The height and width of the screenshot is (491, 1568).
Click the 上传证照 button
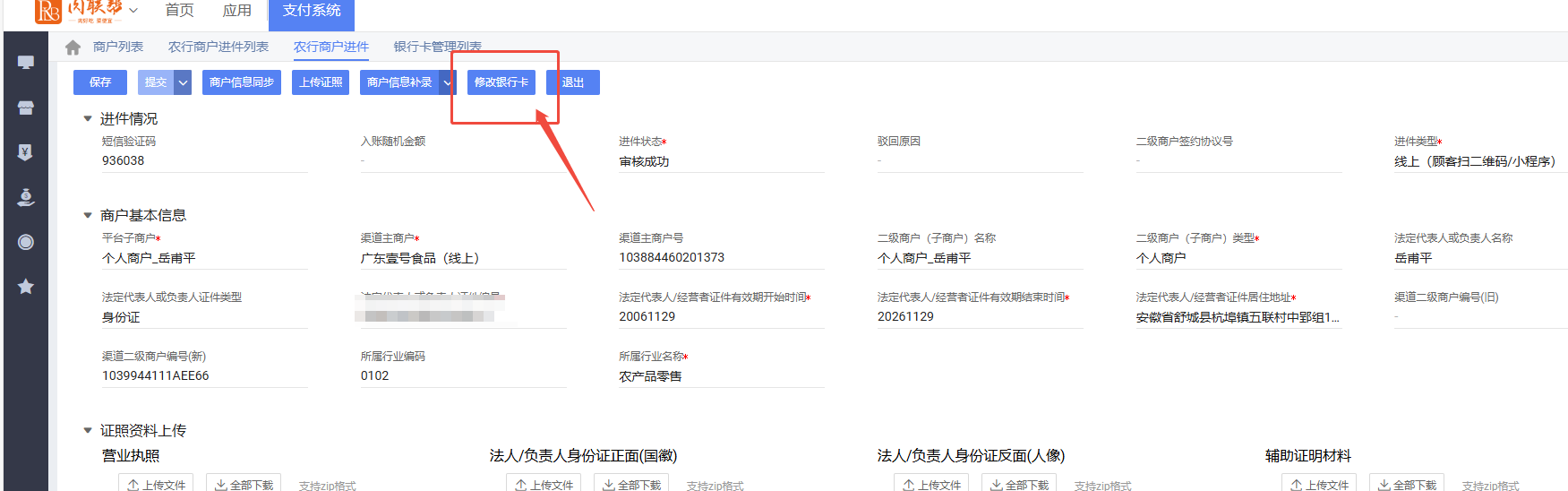point(321,82)
